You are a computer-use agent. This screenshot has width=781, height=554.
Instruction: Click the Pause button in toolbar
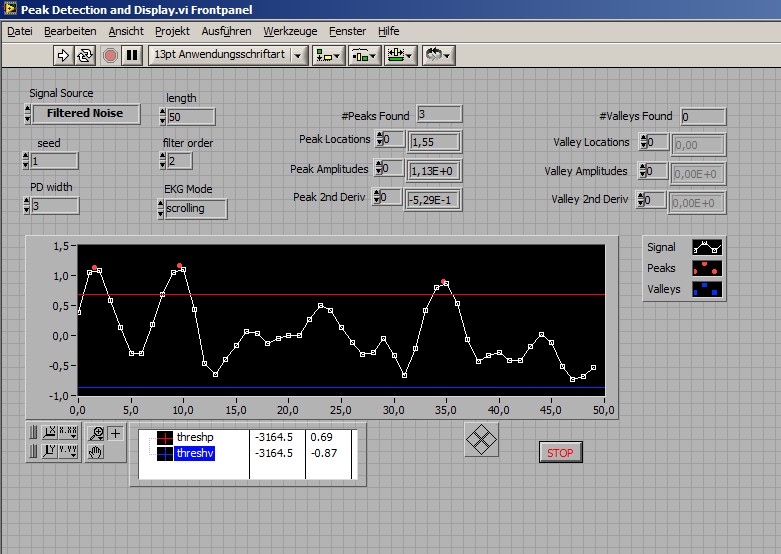coord(132,55)
